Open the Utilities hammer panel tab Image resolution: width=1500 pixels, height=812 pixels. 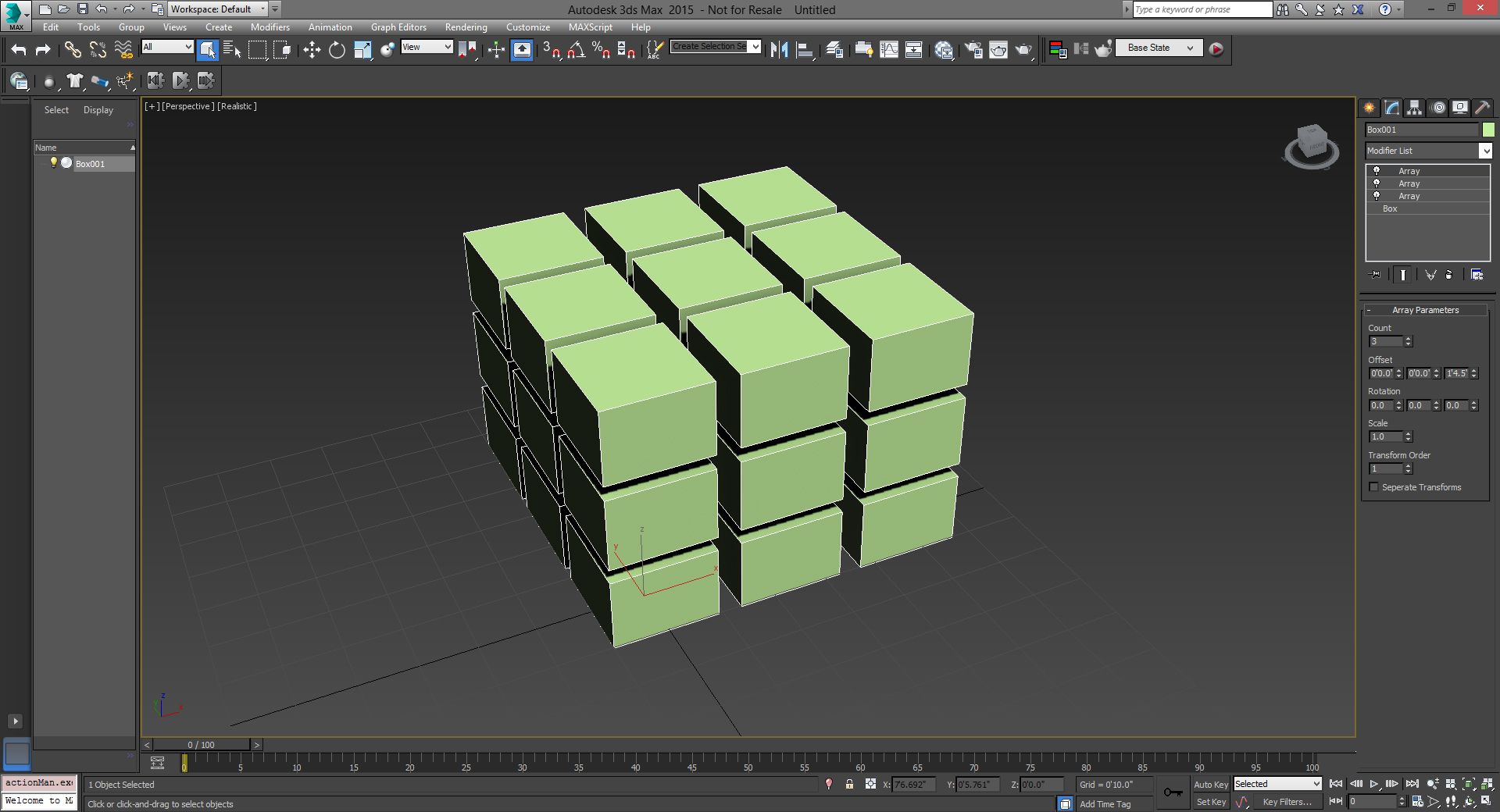coord(1482,108)
